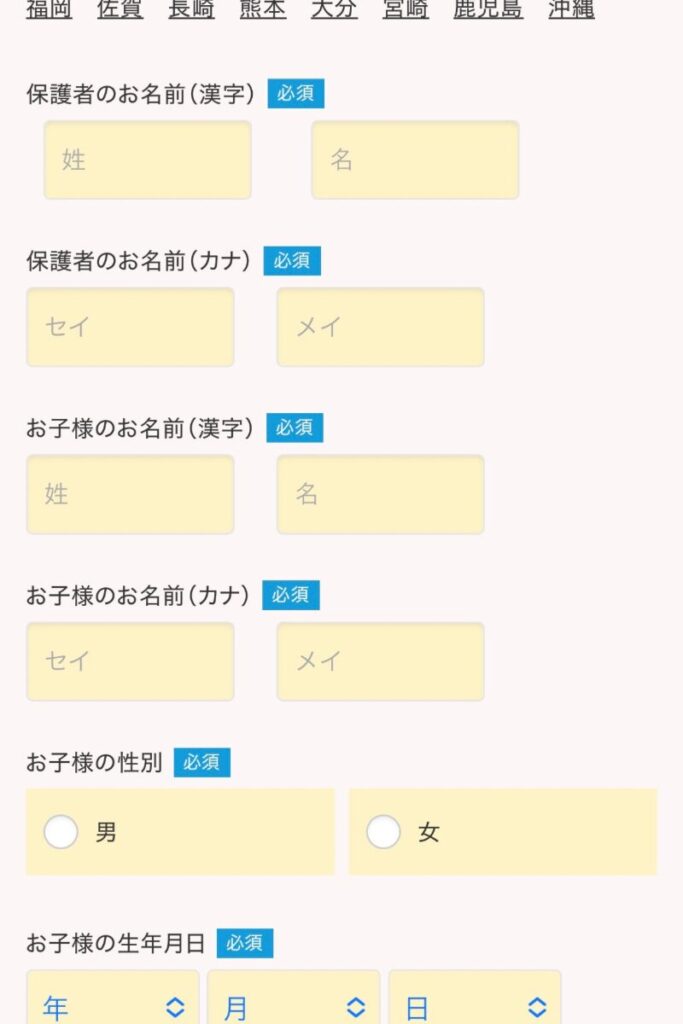Select the 男 radio button
Image resolution: width=683 pixels, height=1024 pixels.
61,832
